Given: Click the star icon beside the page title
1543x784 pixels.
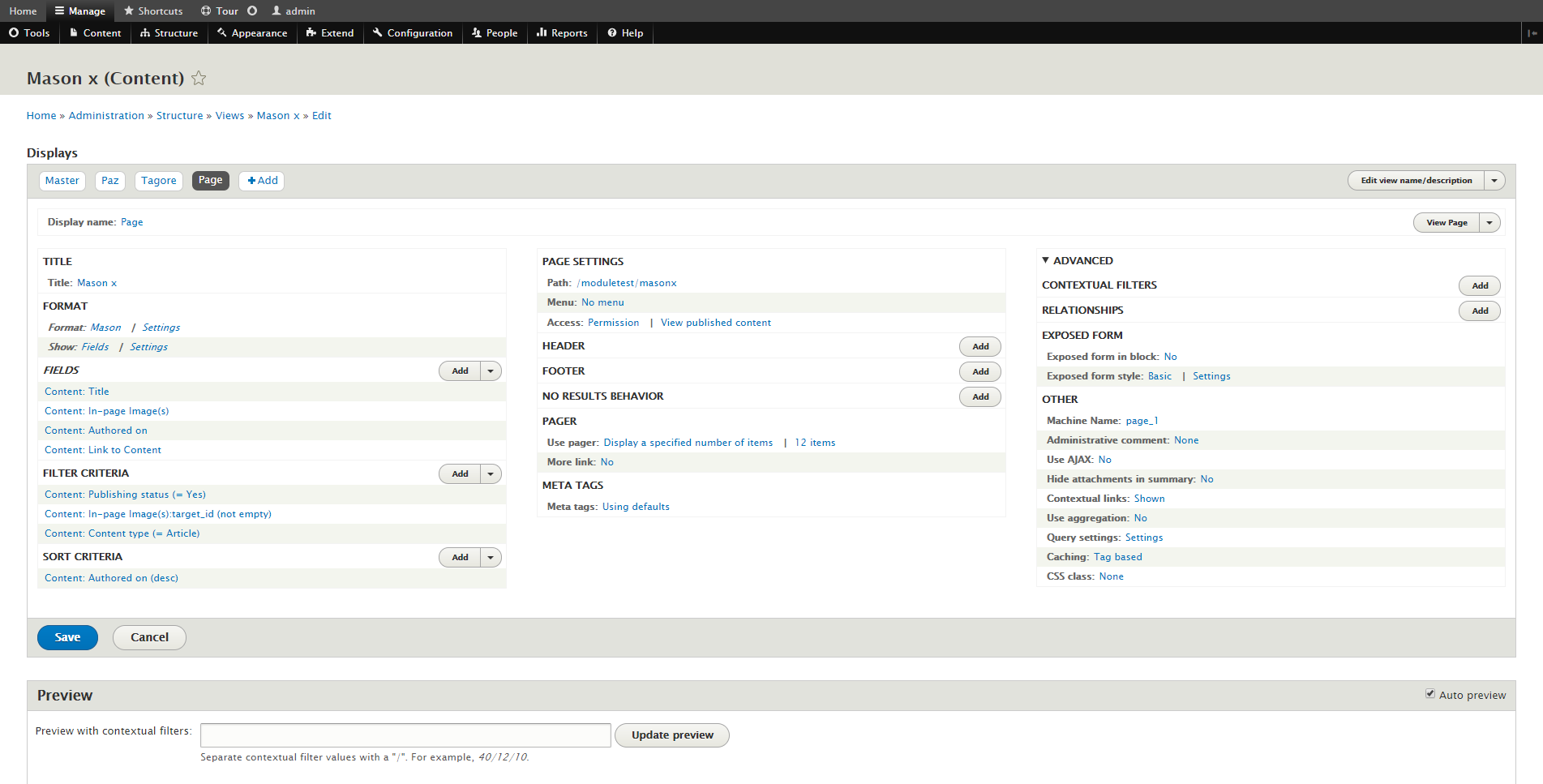Looking at the screenshot, I should click(199, 79).
